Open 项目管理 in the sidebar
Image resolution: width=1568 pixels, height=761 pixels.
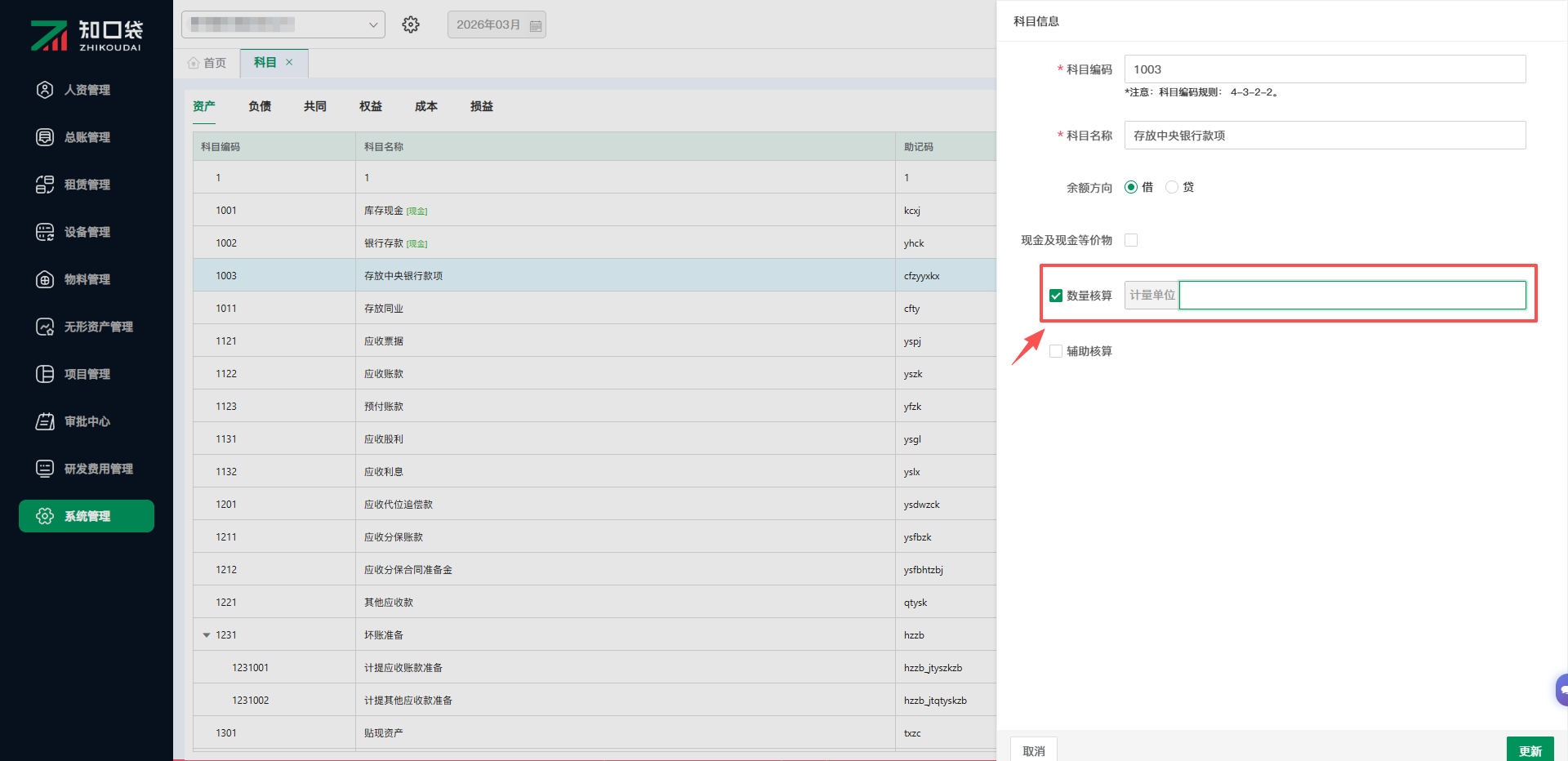(87, 374)
